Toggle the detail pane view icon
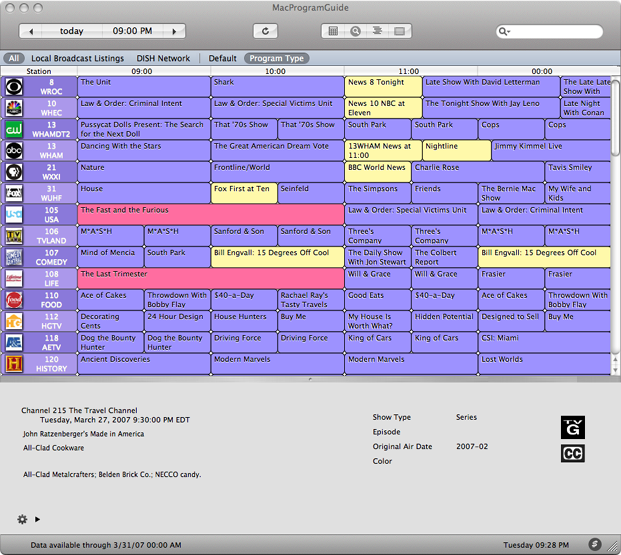The image size is (621, 555). coord(400,31)
